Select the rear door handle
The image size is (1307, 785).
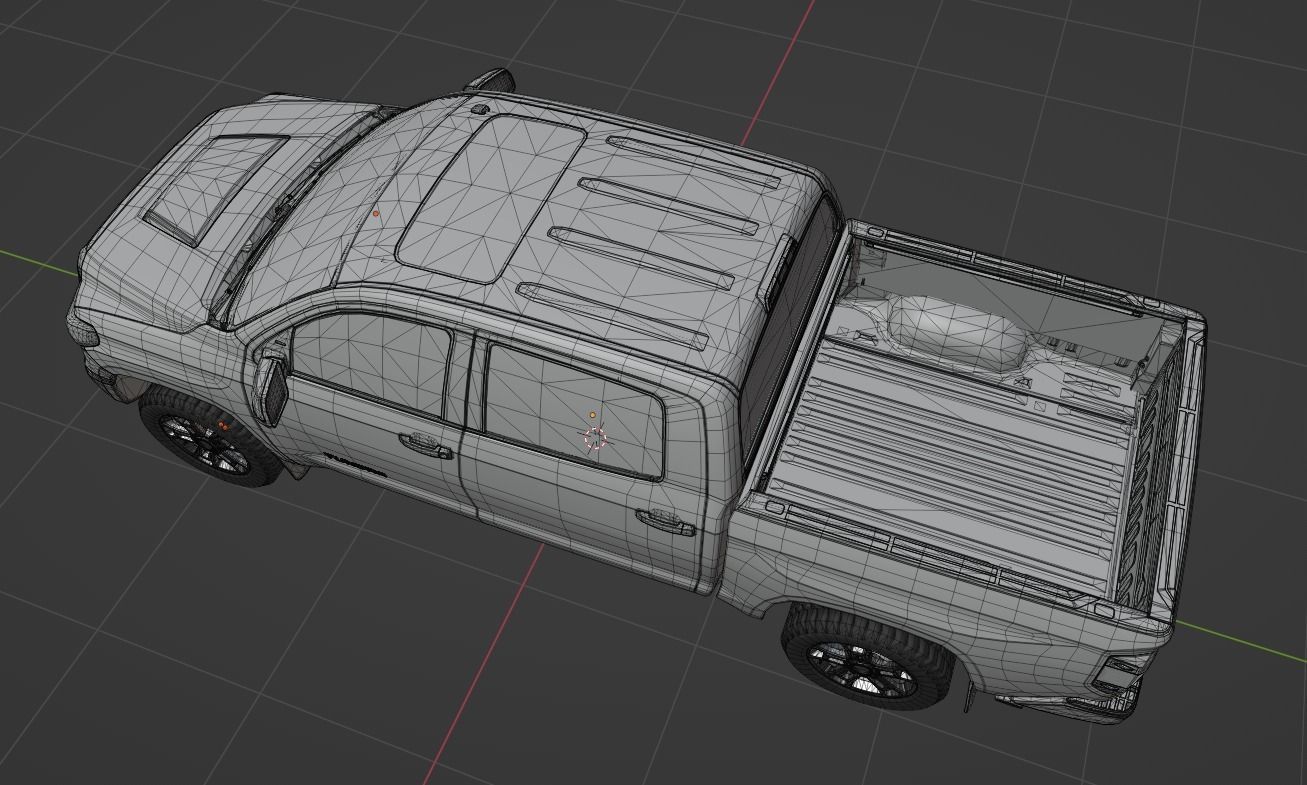(x=665, y=520)
